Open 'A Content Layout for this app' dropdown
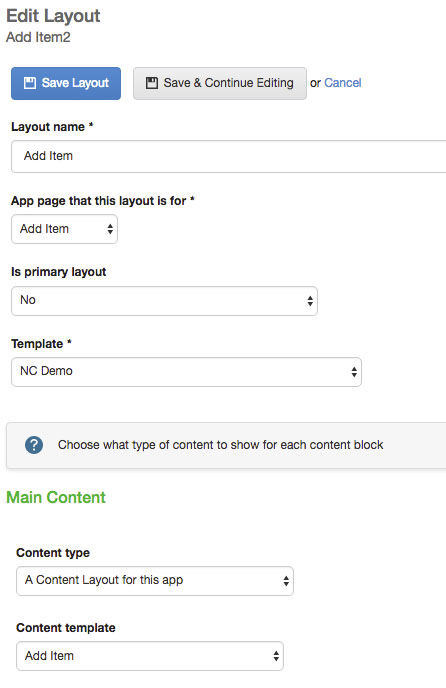This screenshot has width=446, height=688. coord(155,581)
